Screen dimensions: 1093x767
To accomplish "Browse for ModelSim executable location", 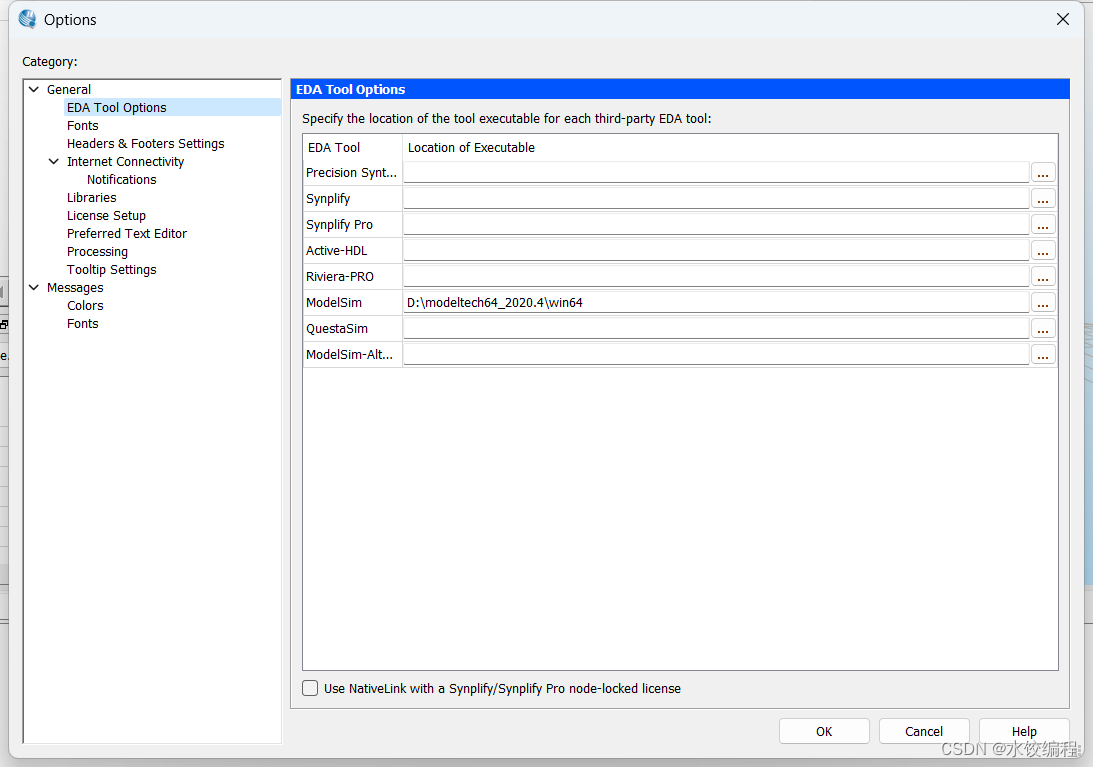I will [1043, 303].
